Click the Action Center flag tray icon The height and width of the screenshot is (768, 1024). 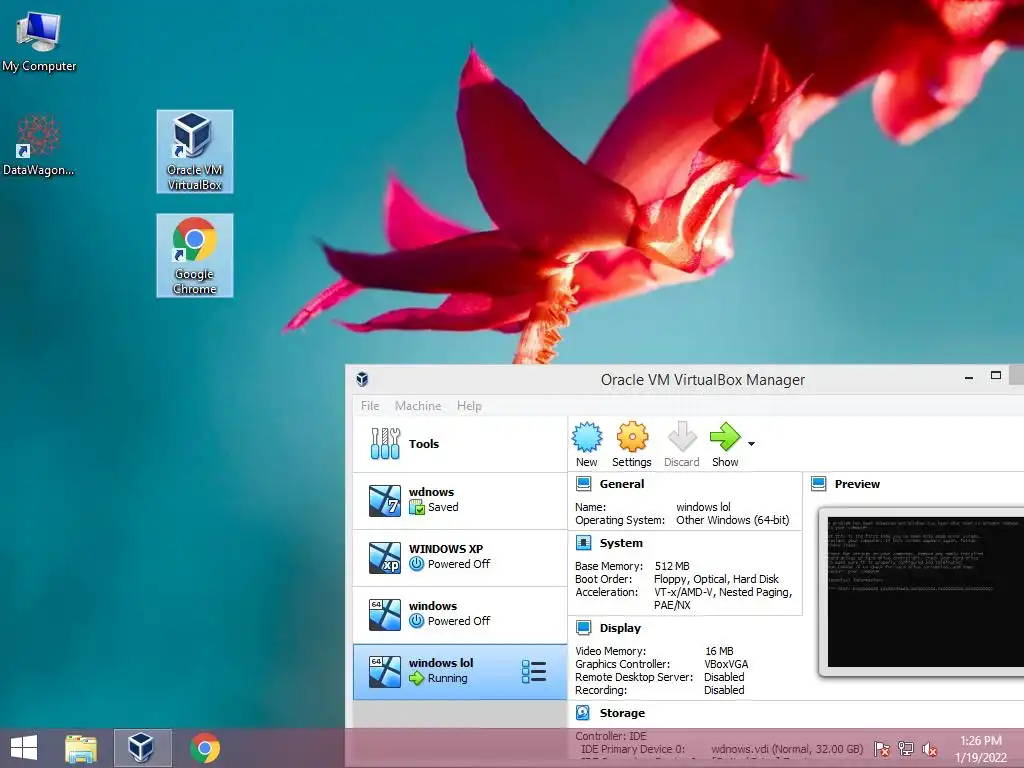882,749
